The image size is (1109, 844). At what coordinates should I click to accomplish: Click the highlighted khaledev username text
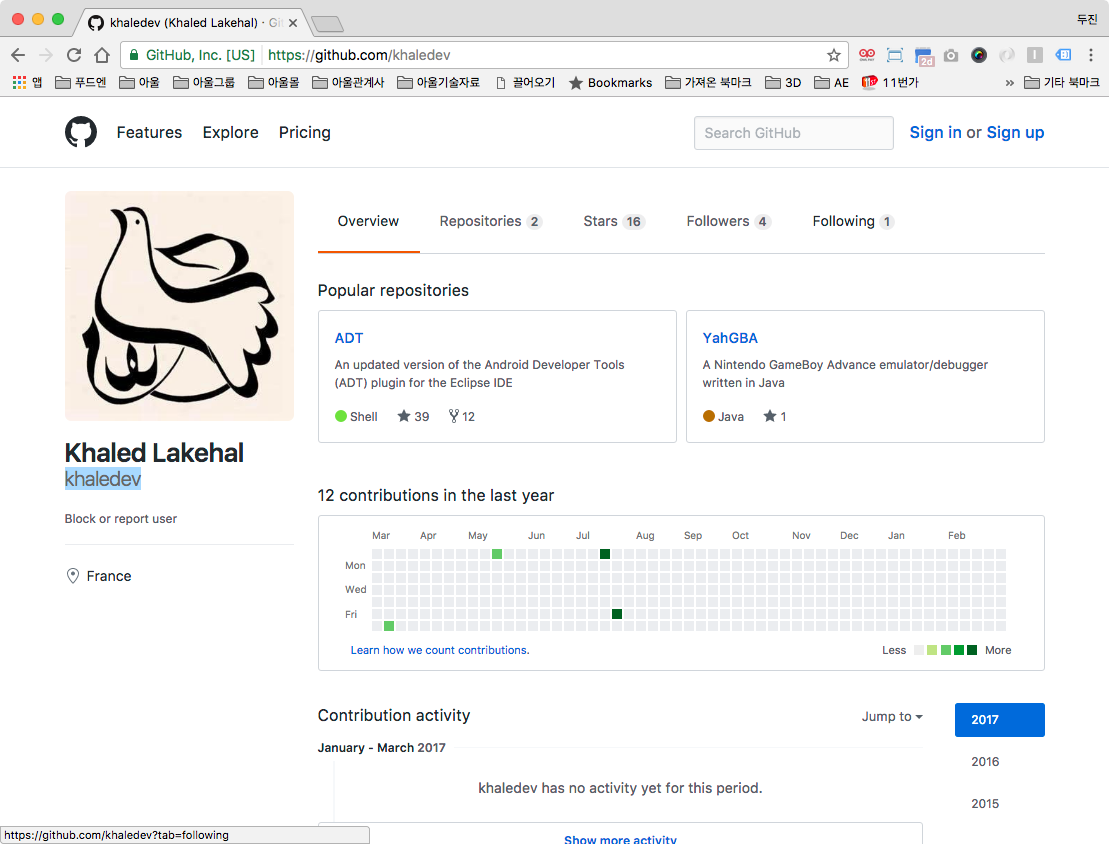103,479
